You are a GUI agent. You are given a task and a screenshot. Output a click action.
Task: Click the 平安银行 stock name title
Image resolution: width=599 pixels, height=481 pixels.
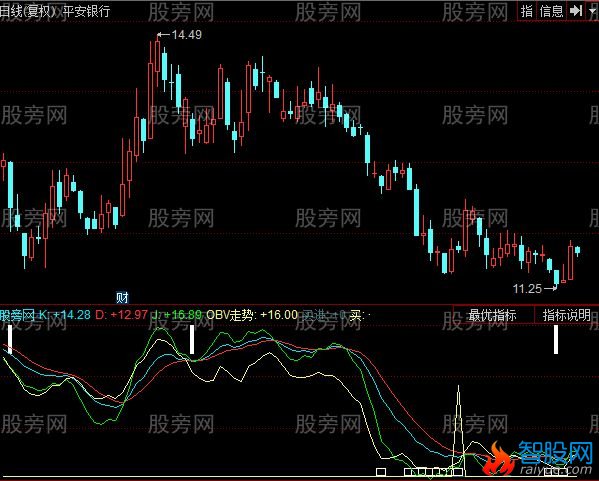pos(86,11)
